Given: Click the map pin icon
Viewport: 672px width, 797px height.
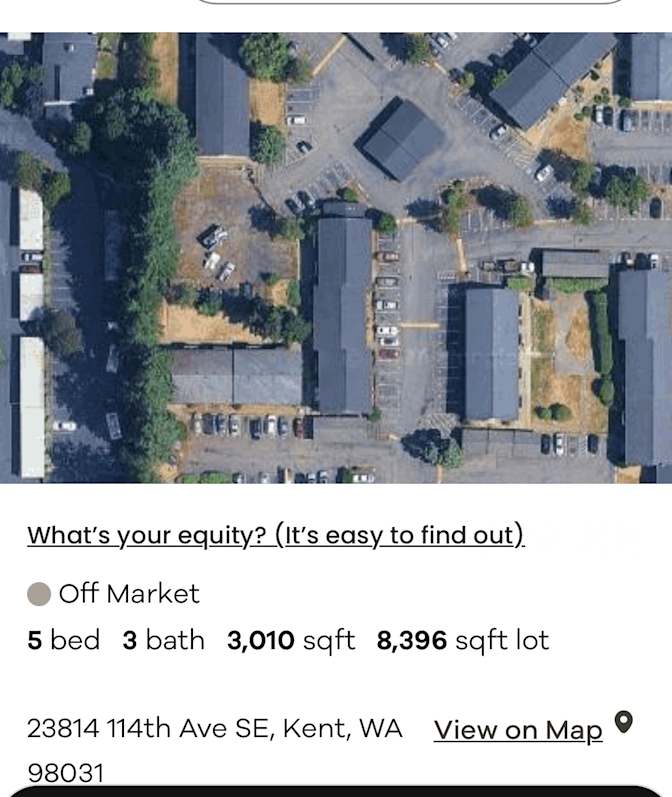Looking at the screenshot, I should (x=624, y=722).
